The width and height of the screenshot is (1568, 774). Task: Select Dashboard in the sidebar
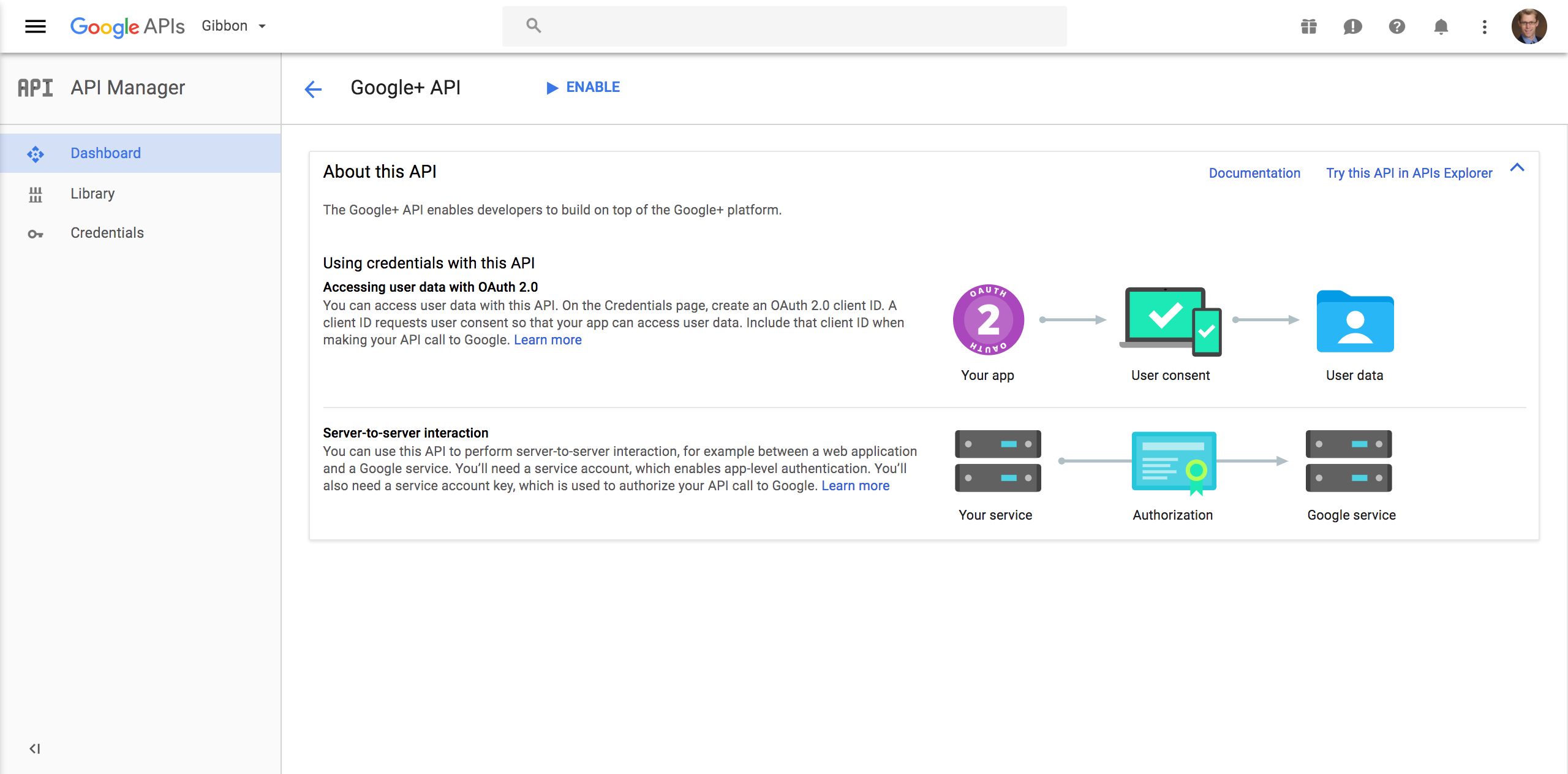point(140,153)
